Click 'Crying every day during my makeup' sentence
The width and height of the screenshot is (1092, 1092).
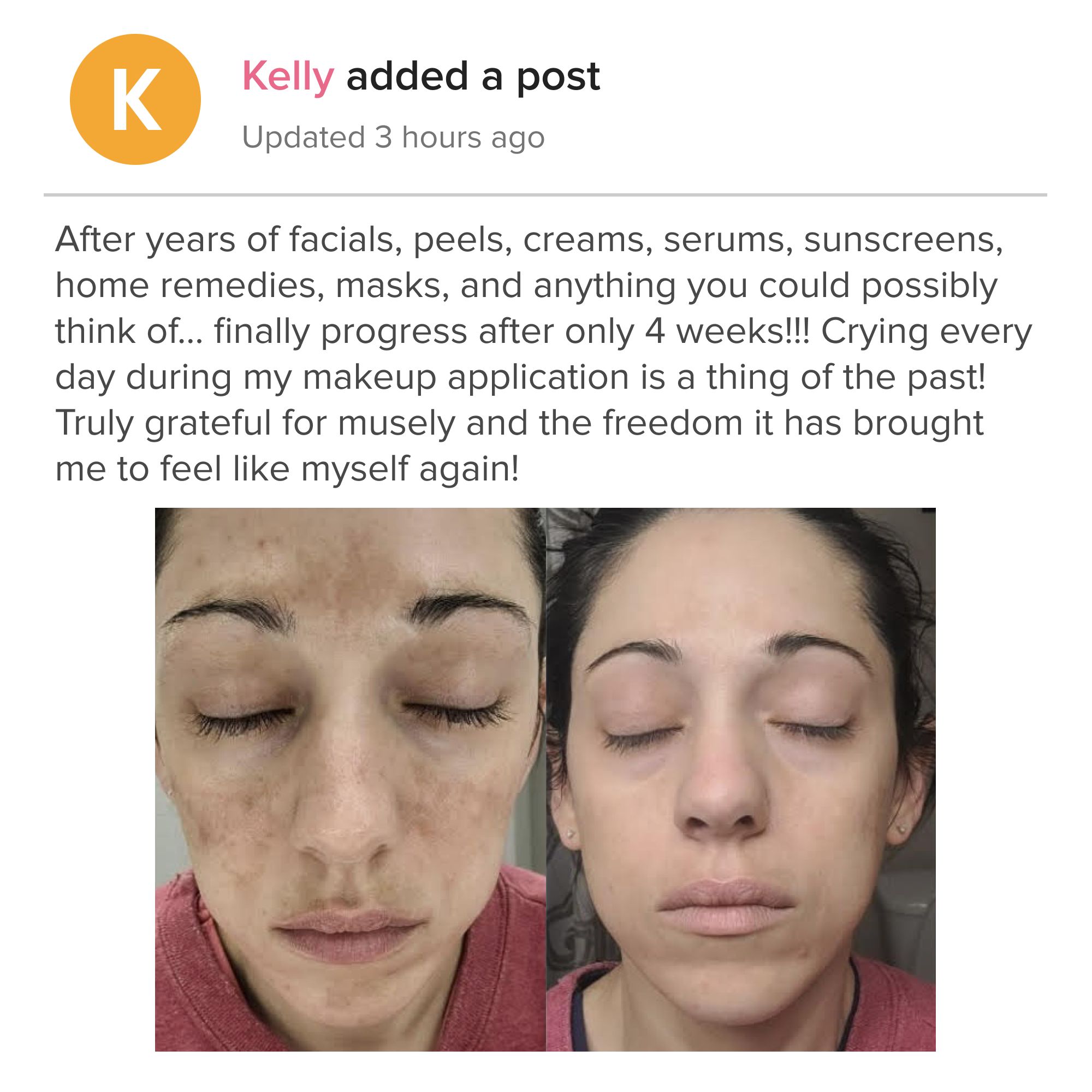click(544, 354)
